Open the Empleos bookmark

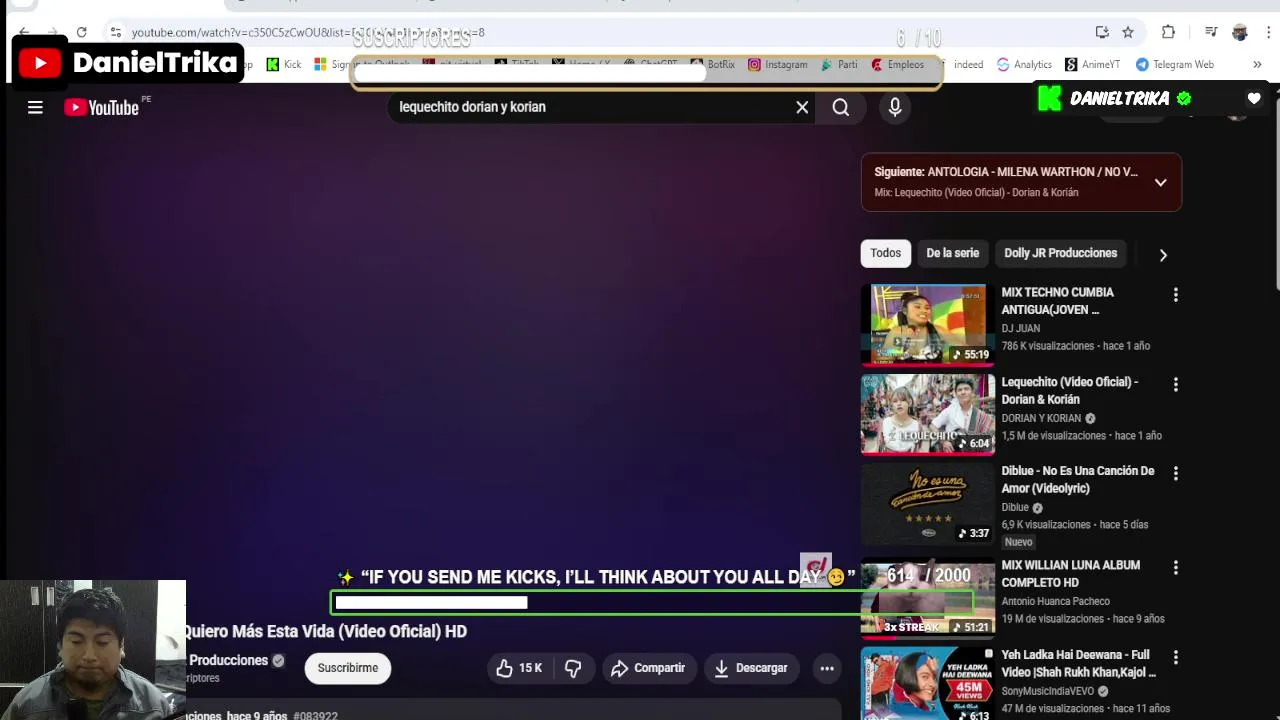coord(897,64)
